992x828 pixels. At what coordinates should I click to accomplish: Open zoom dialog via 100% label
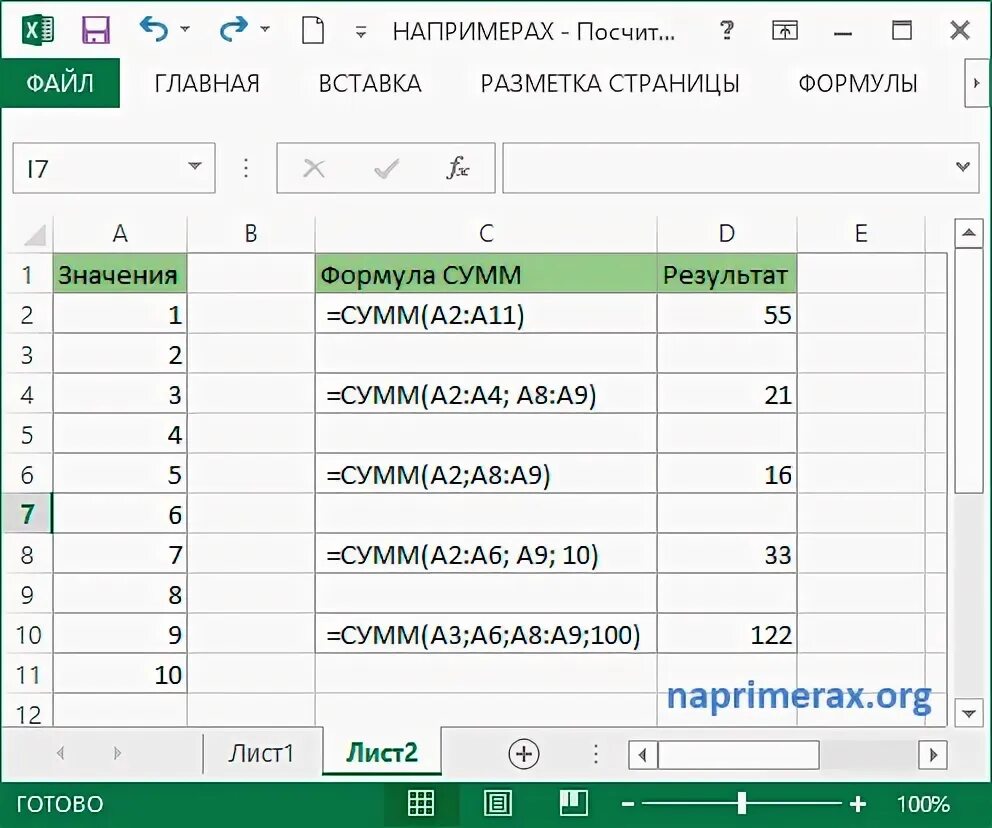pyautogui.click(x=923, y=804)
